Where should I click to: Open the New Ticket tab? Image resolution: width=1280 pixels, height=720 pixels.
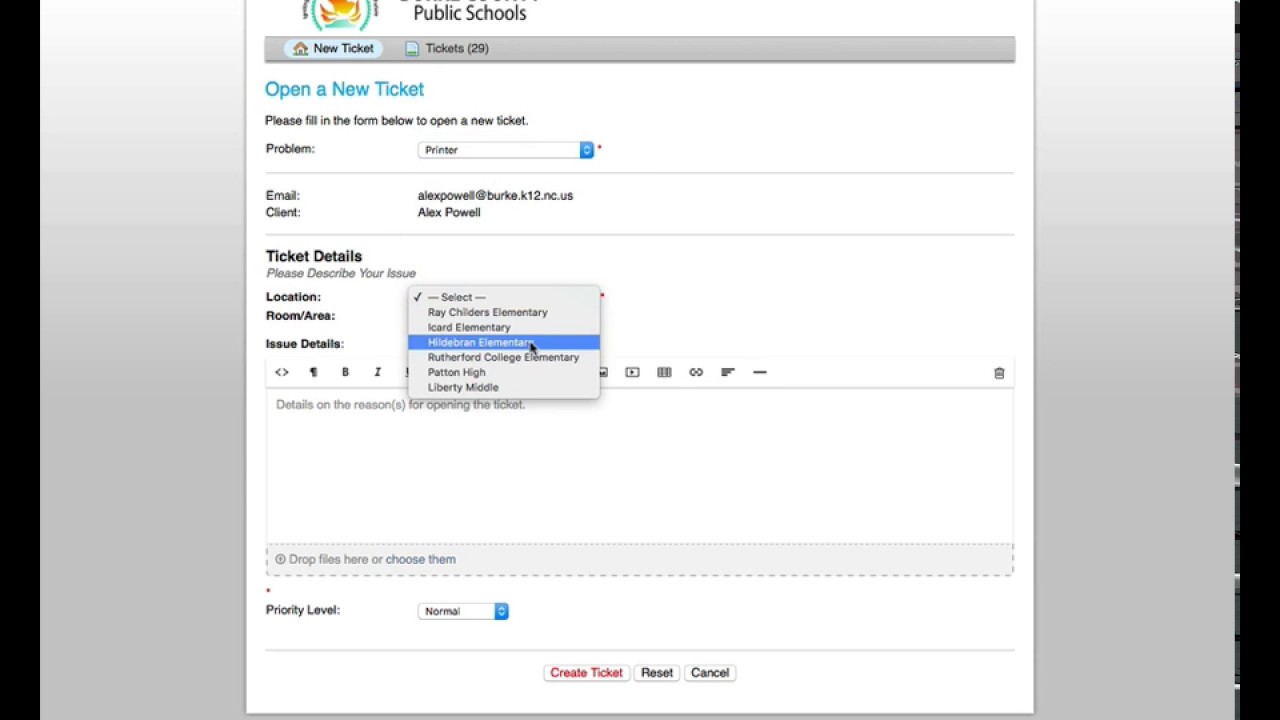pos(333,48)
